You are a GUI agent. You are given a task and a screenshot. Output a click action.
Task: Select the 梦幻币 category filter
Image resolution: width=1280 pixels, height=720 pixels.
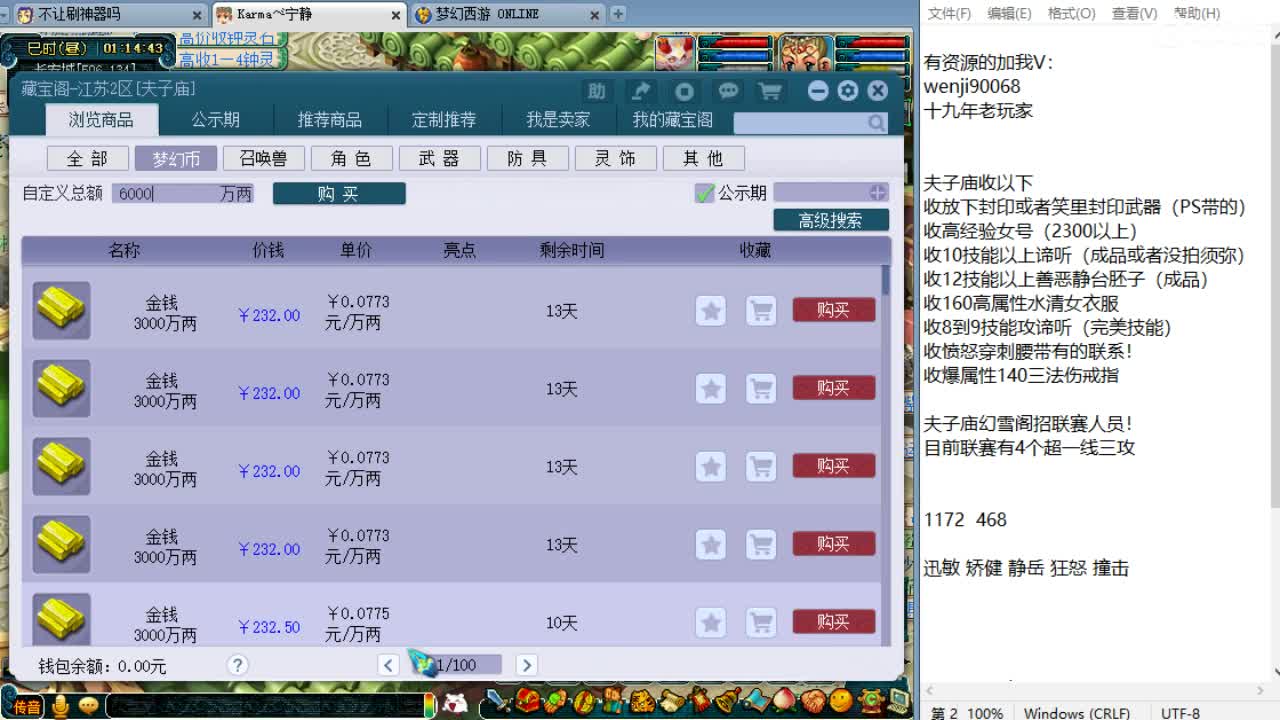pyautogui.click(x=176, y=158)
